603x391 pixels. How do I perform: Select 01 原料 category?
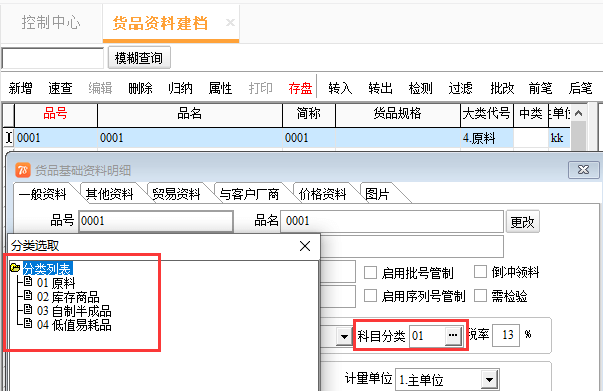tap(56, 283)
